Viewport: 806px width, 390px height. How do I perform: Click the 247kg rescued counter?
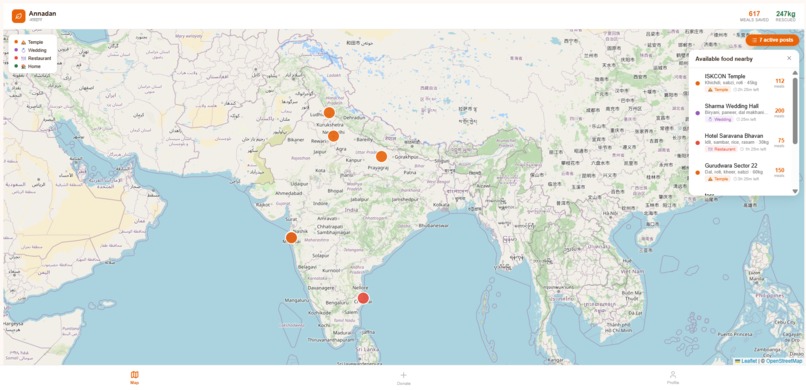pos(785,16)
